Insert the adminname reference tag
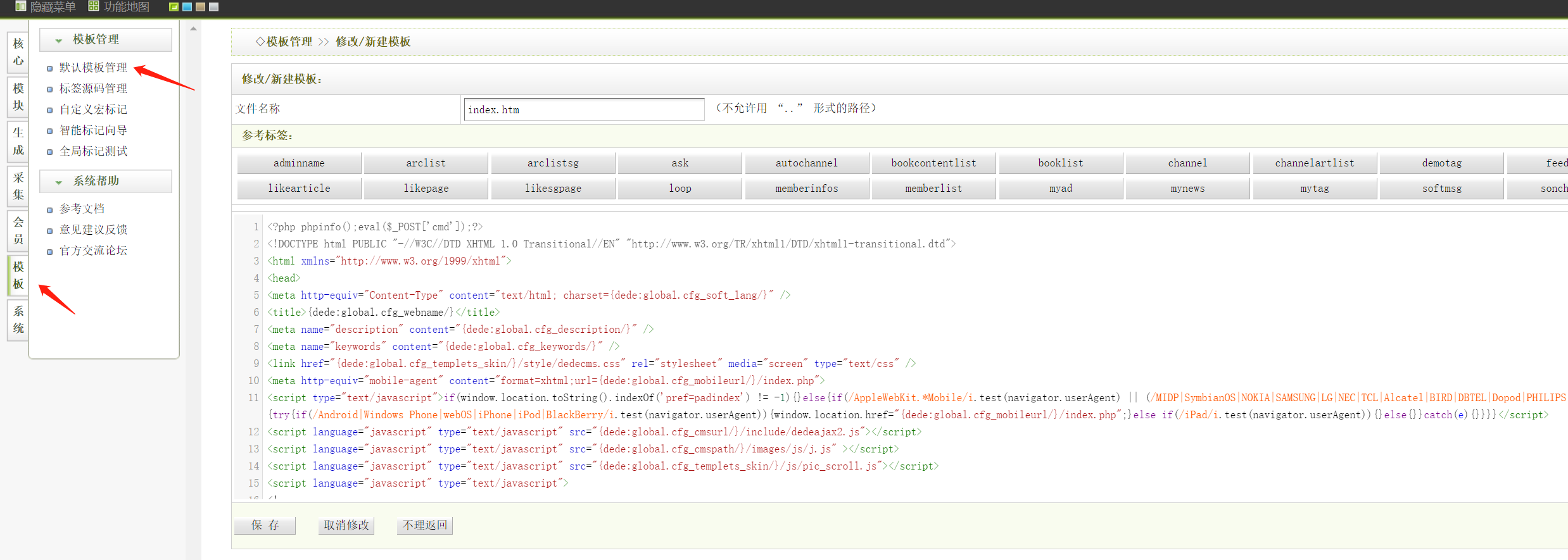This screenshot has width=1568, height=560. point(299,163)
